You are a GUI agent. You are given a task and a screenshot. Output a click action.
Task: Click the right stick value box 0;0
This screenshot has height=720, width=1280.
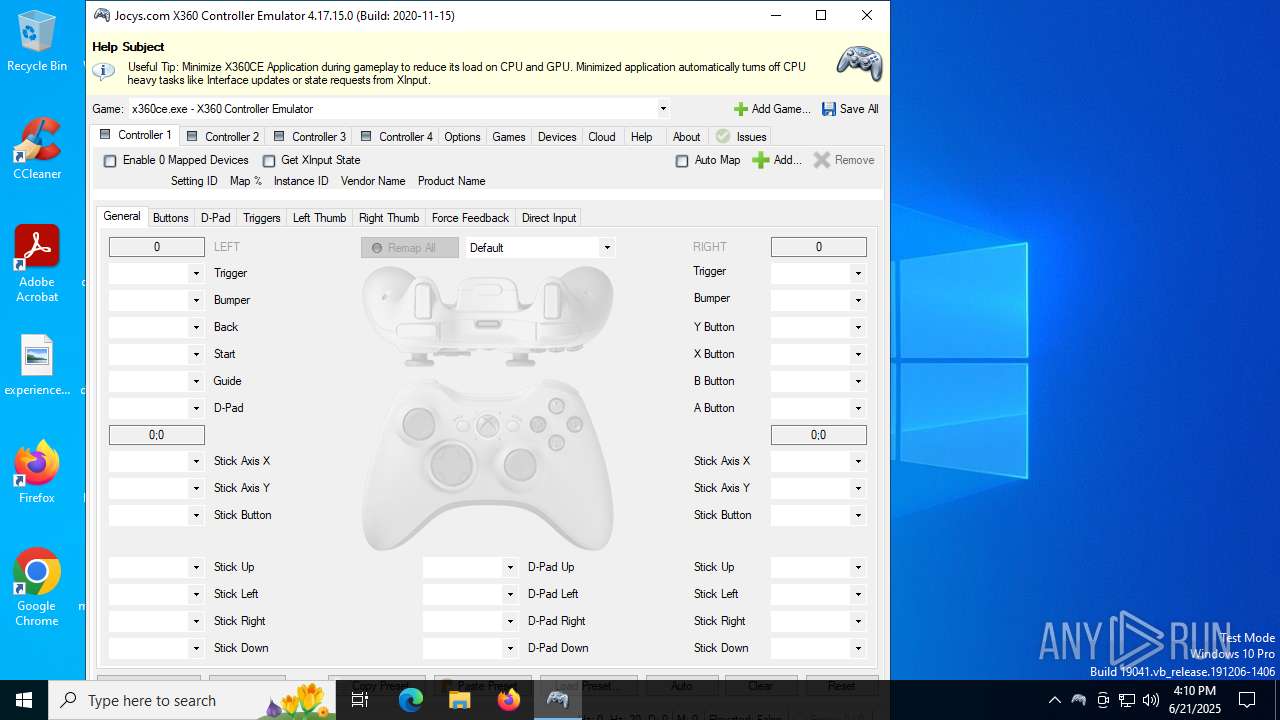coord(819,435)
